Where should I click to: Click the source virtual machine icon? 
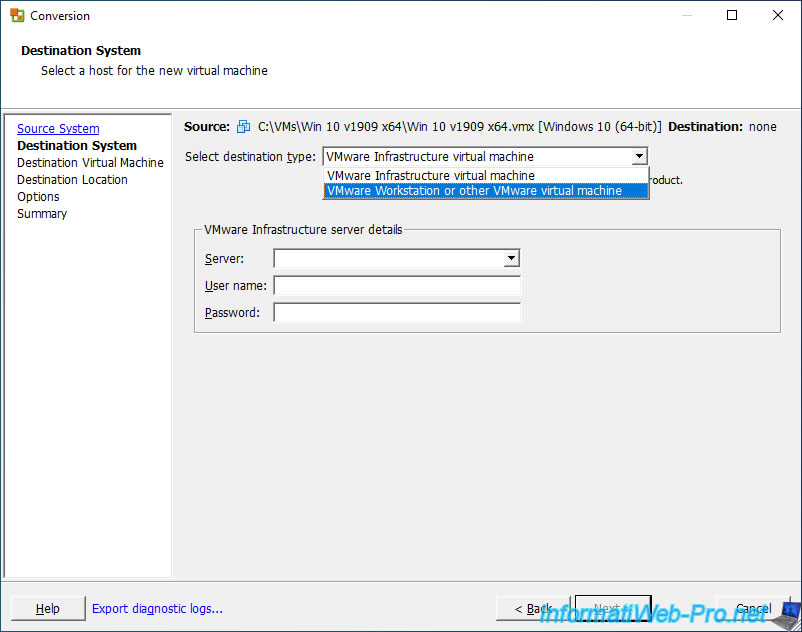pos(243,126)
